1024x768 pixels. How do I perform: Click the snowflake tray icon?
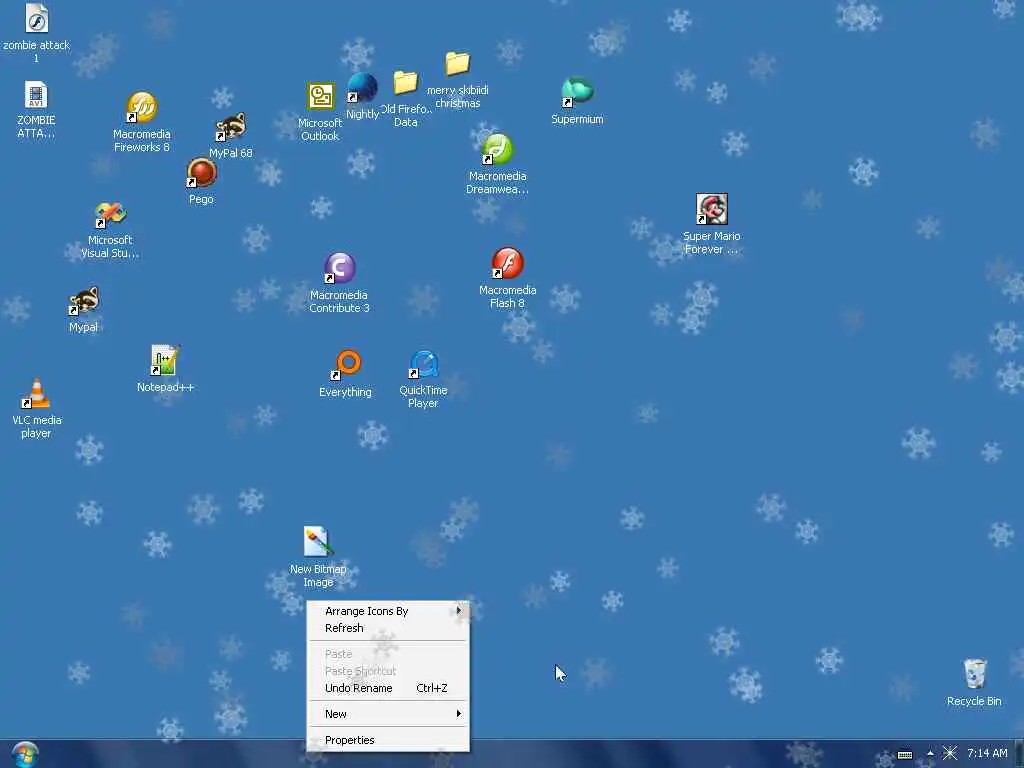[950, 754]
